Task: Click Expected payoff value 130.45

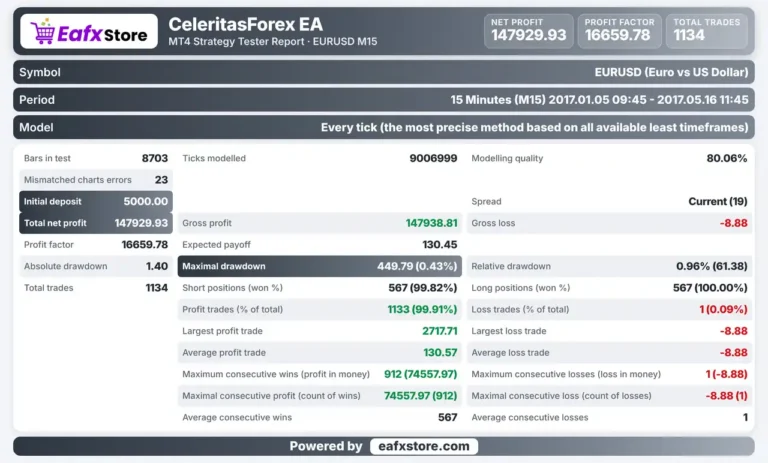Action: (x=440, y=244)
